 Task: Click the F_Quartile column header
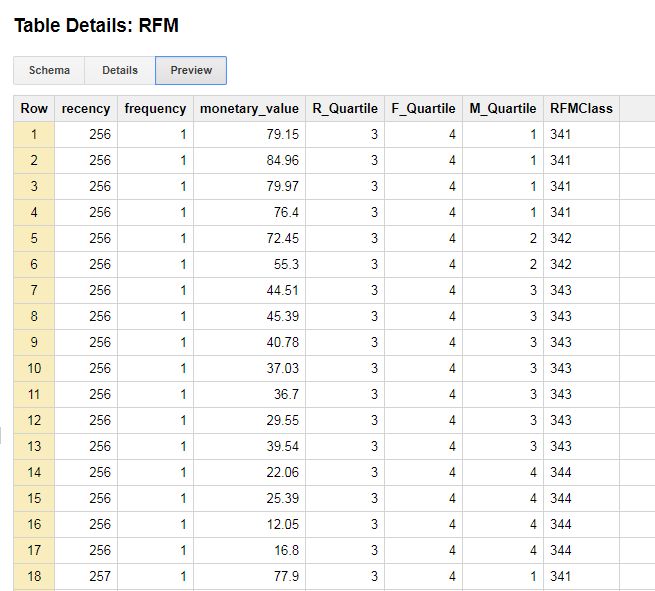pyautogui.click(x=423, y=109)
